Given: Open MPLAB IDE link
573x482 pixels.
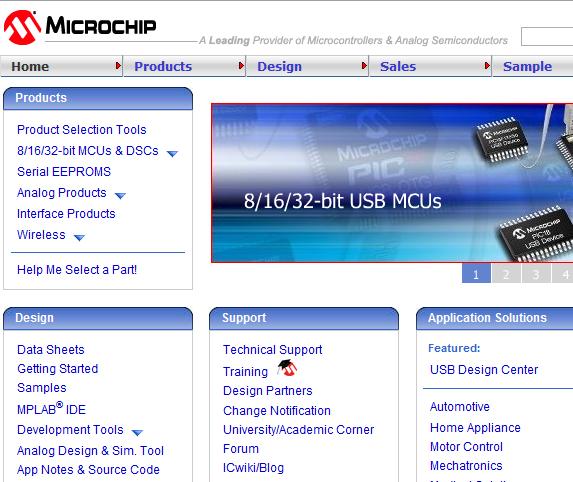Looking at the screenshot, I should pos(52,409).
